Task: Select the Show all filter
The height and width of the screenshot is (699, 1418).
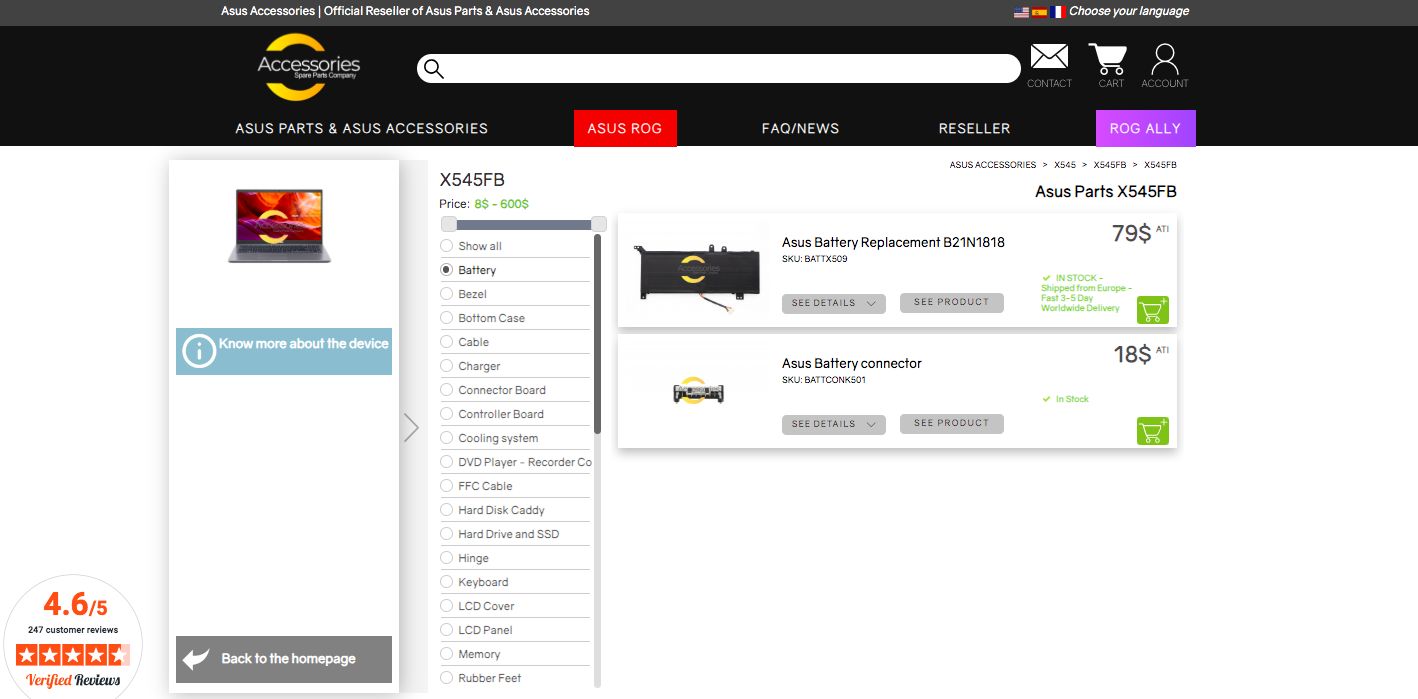Action: [447, 246]
